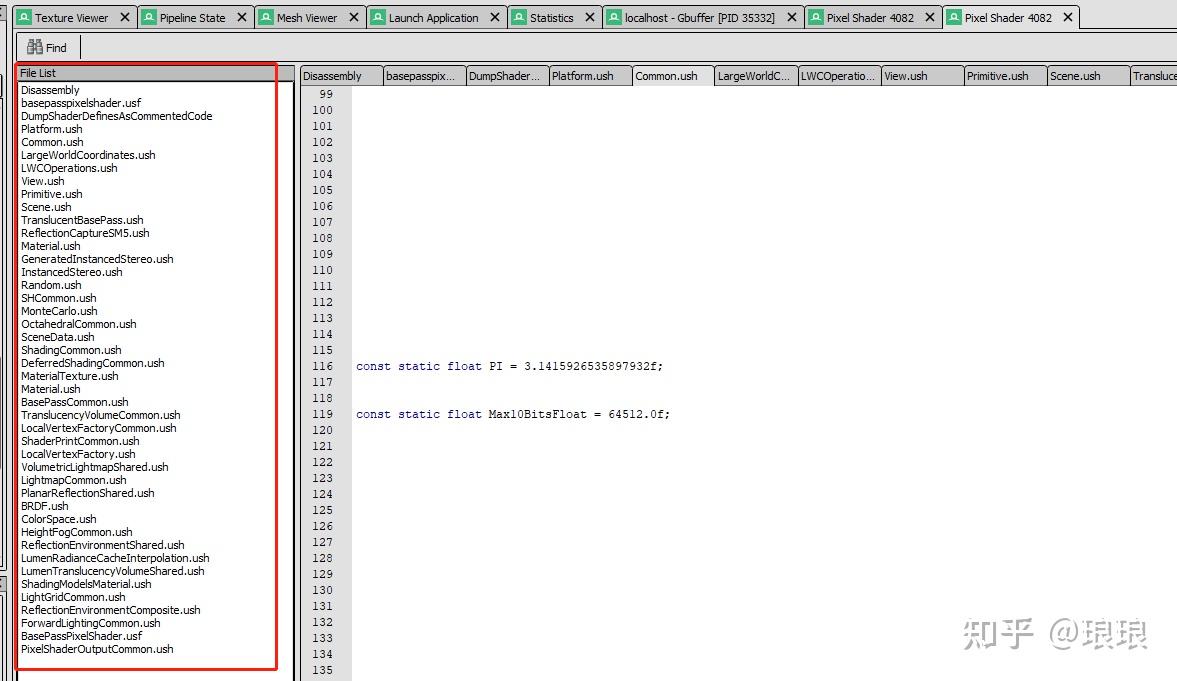The image size is (1177, 681).
Task: Open the Statistics tab
Action: 550,16
